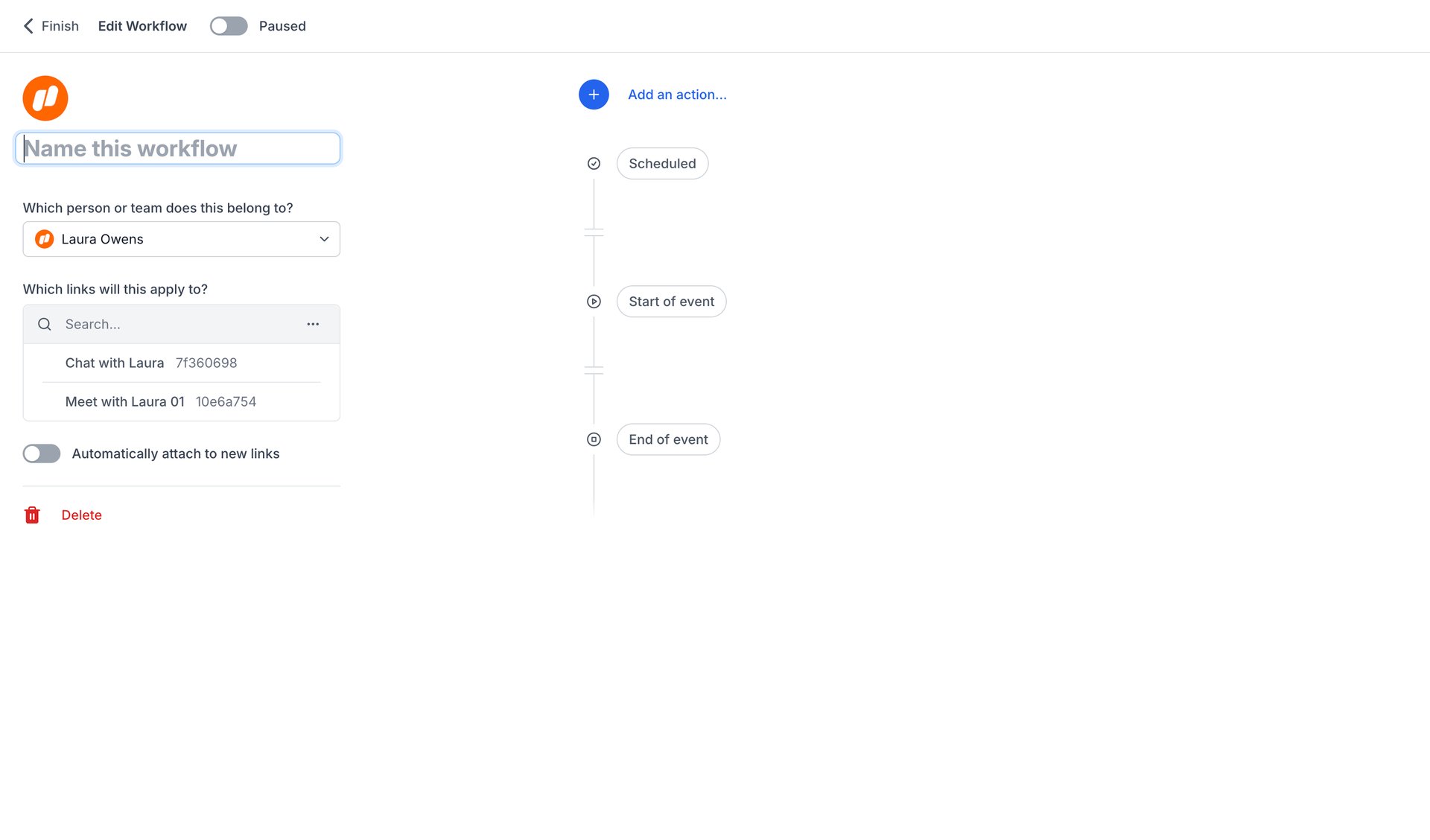Viewport: 1430px width, 840px height.
Task: Toggle Automatically attach to new links
Action: pos(41,454)
